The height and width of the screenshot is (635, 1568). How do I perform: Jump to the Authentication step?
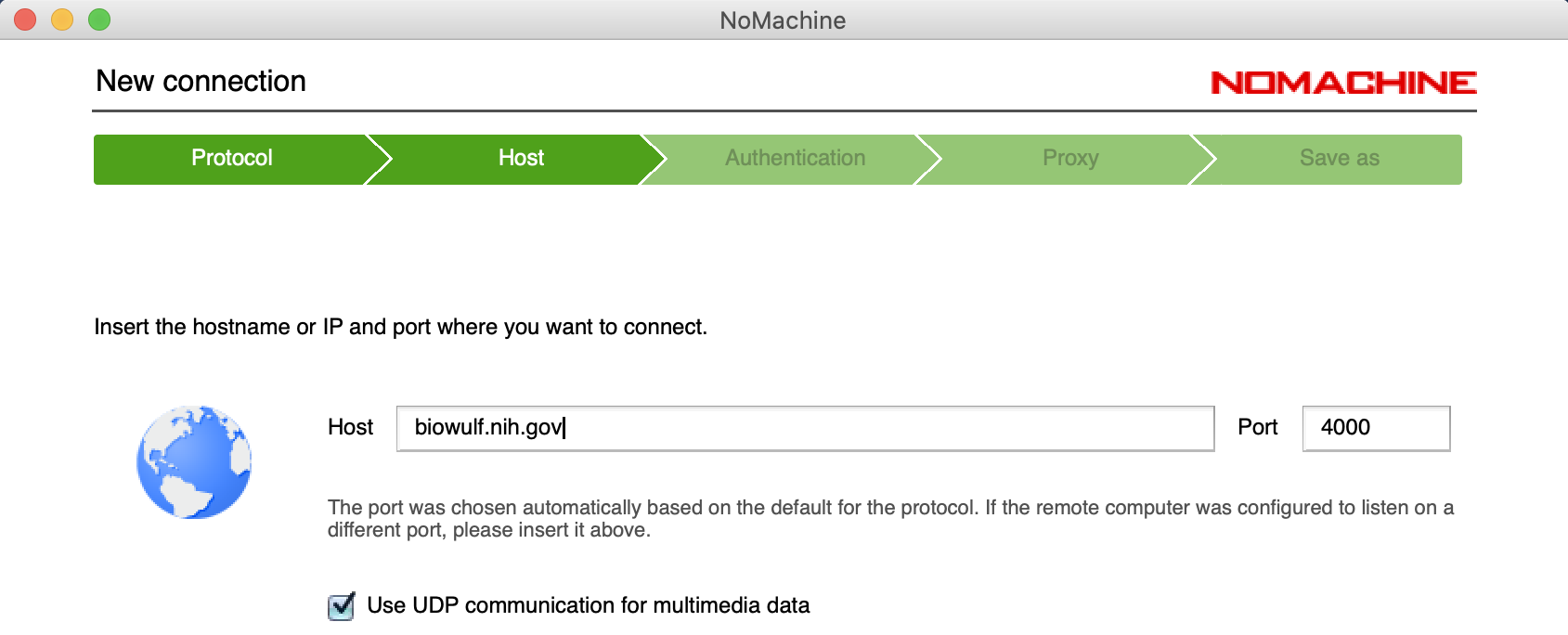pyautogui.click(x=795, y=159)
